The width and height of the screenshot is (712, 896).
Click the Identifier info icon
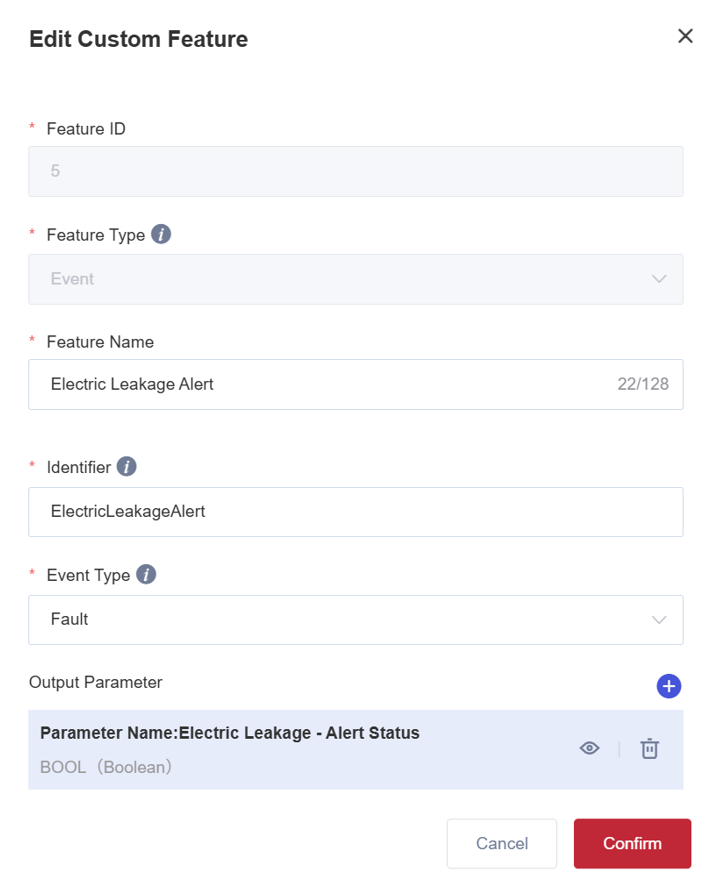(126, 466)
